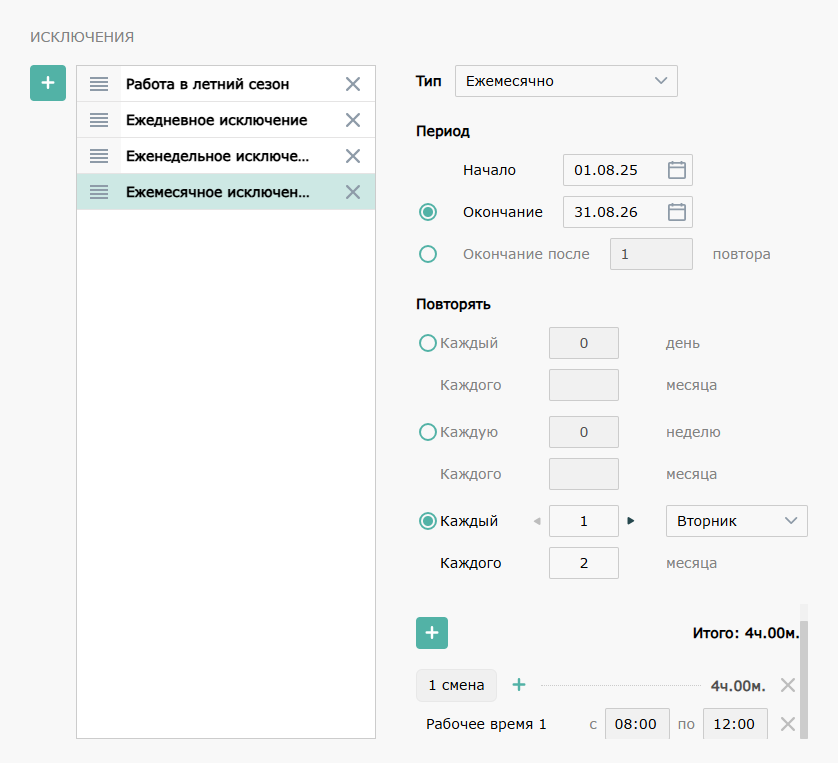Screen dimensions: 838x763
Task: Click the "1 смена" shift button
Action: (x=456, y=685)
